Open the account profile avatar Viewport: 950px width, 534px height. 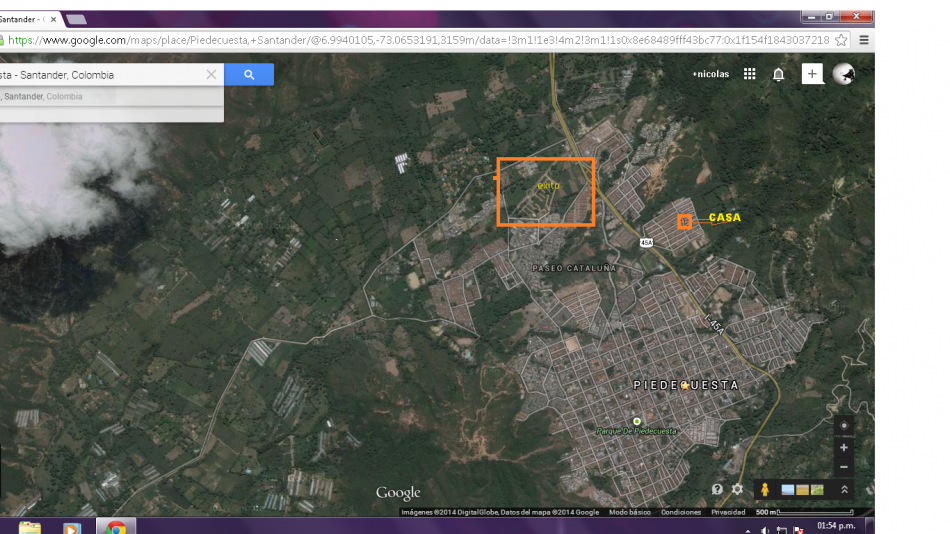click(x=843, y=74)
